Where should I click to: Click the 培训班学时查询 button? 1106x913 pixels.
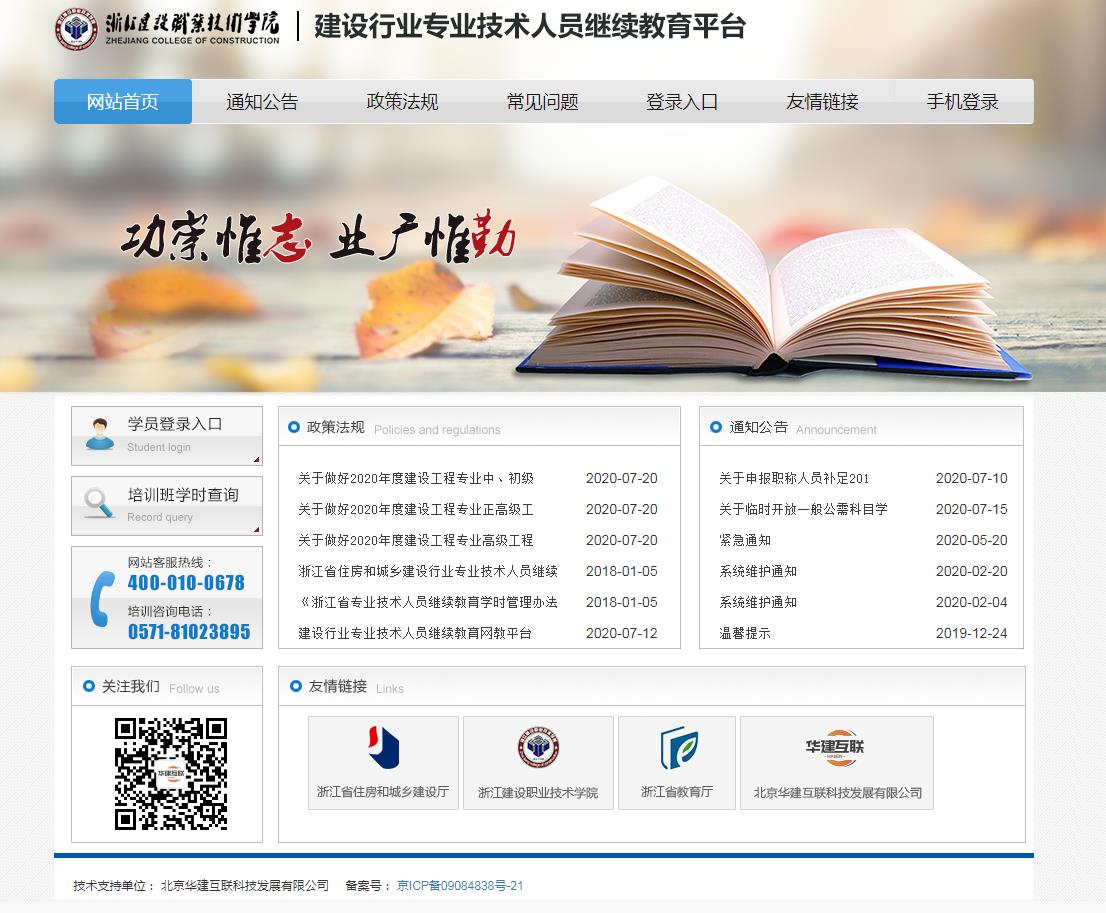(183, 495)
